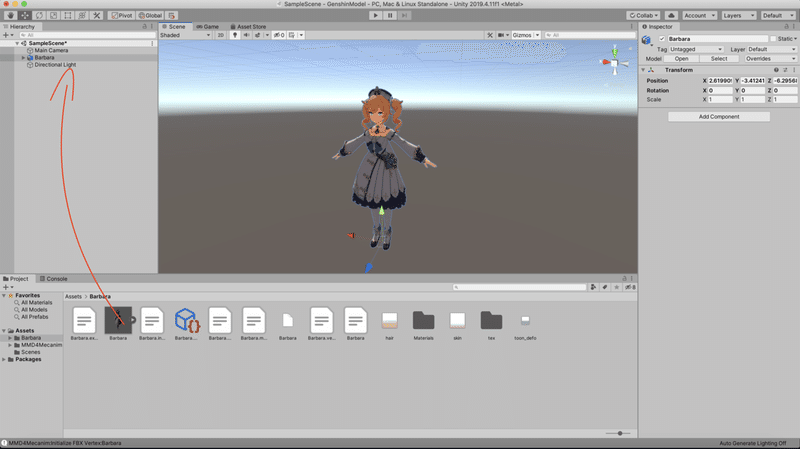800x449 pixels.
Task: Select Main Camera in Hierarchy
Action: 51,51
